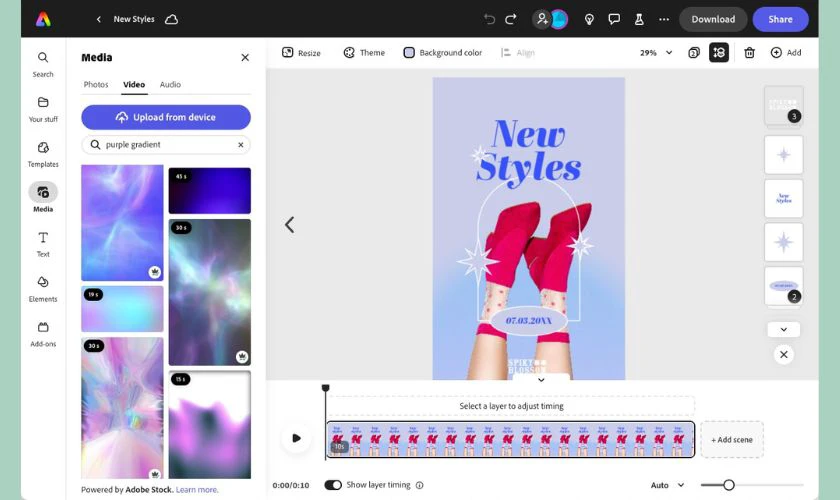Go back using the arrow beside New Styles
This screenshot has height=500, width=840.
click(99, 19)
